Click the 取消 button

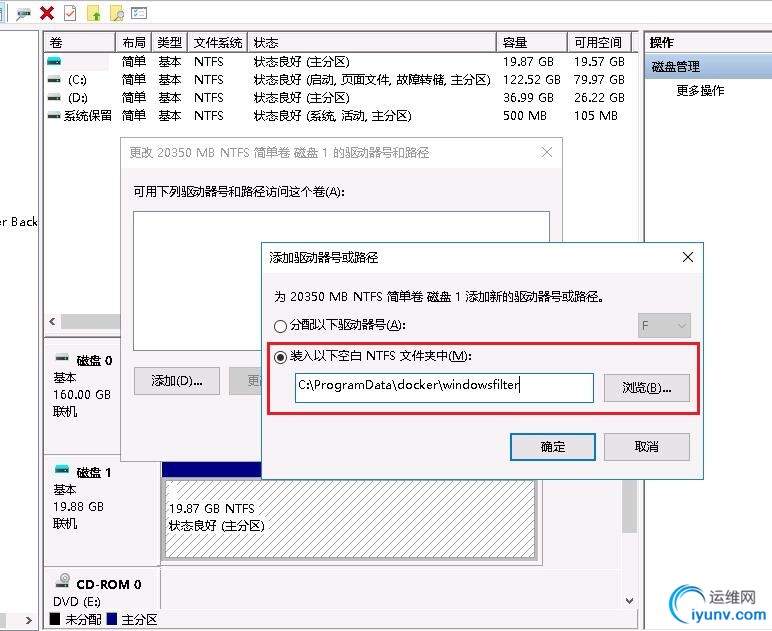646,447
